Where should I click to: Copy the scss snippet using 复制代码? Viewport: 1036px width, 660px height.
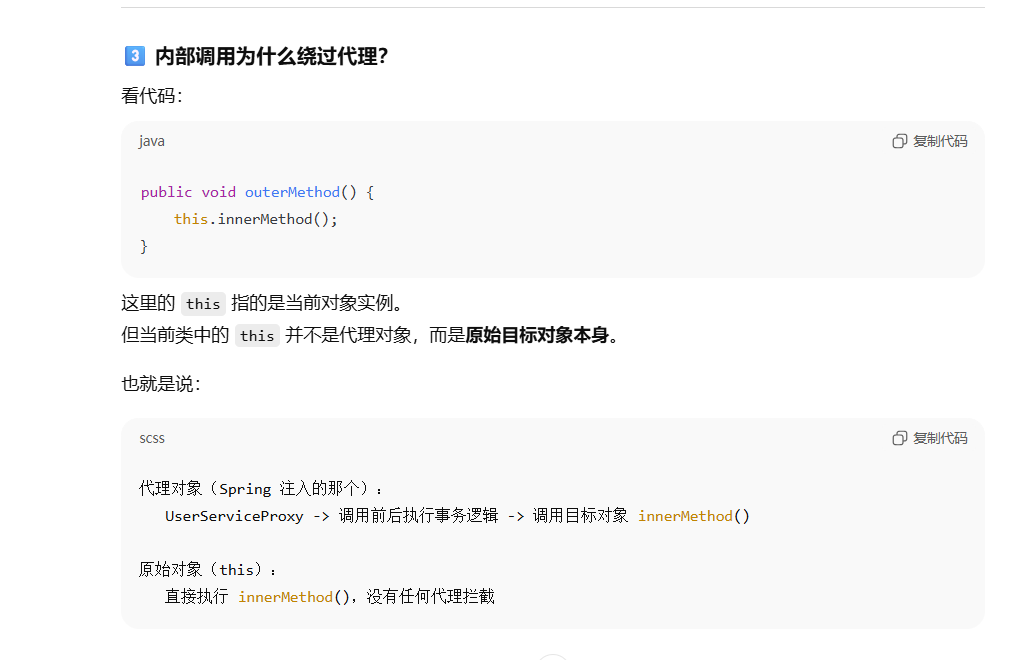(938, 438)
